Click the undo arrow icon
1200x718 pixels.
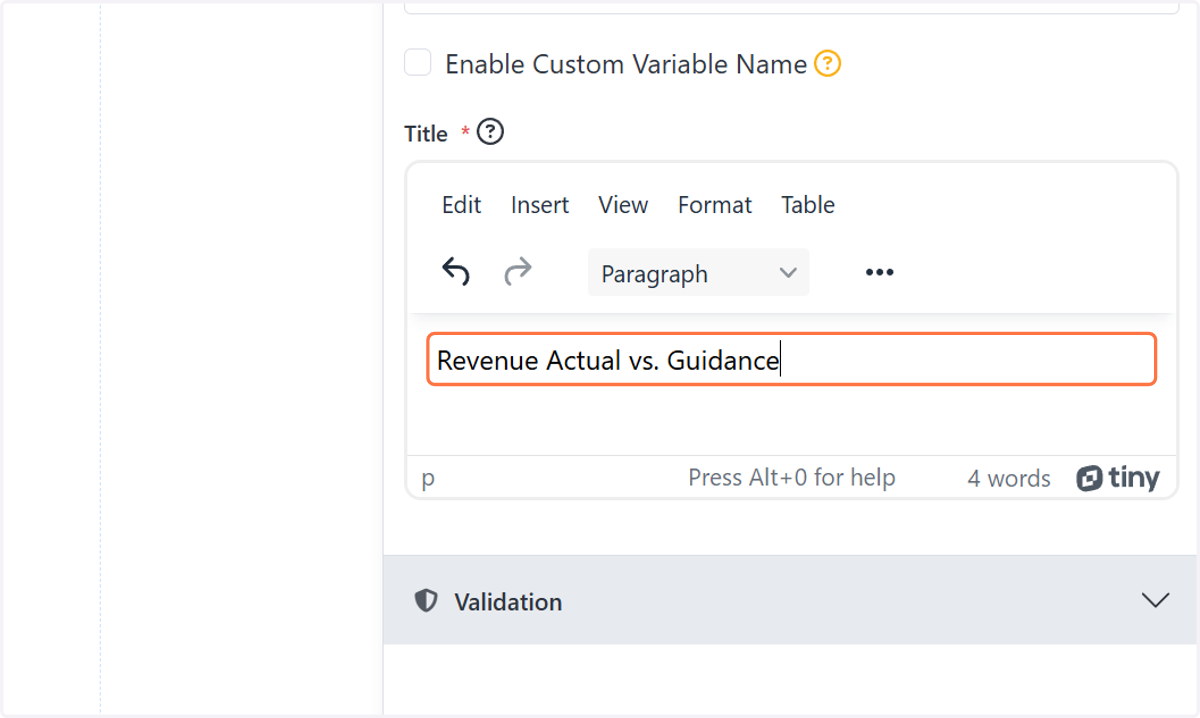[x=456, y=271]
